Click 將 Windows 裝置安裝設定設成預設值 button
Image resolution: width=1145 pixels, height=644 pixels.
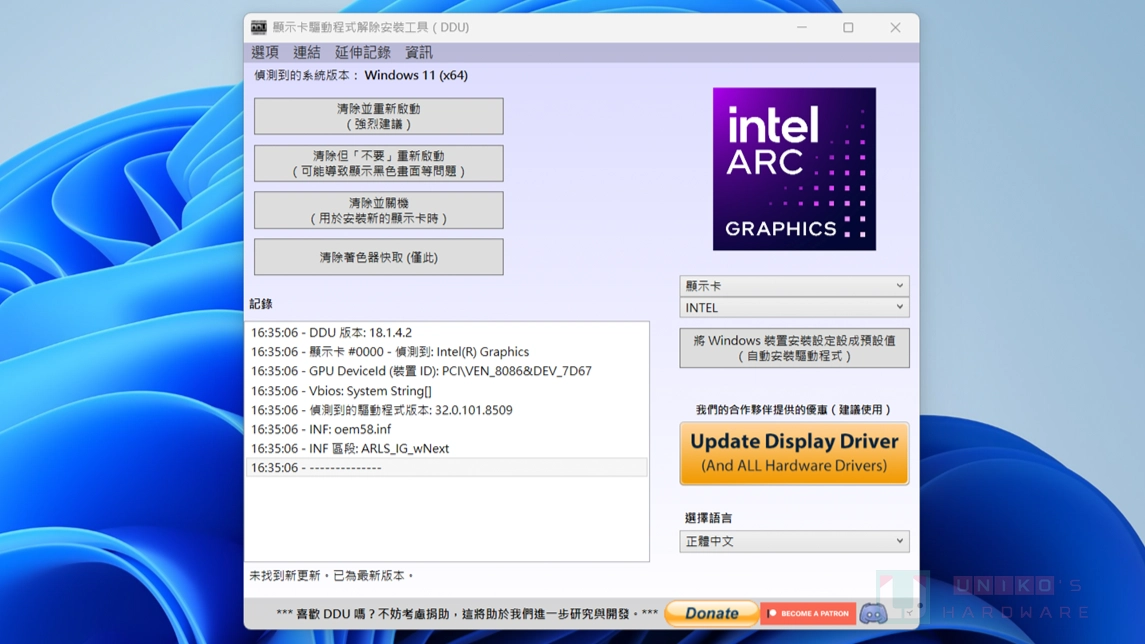(x=794, y=348)
